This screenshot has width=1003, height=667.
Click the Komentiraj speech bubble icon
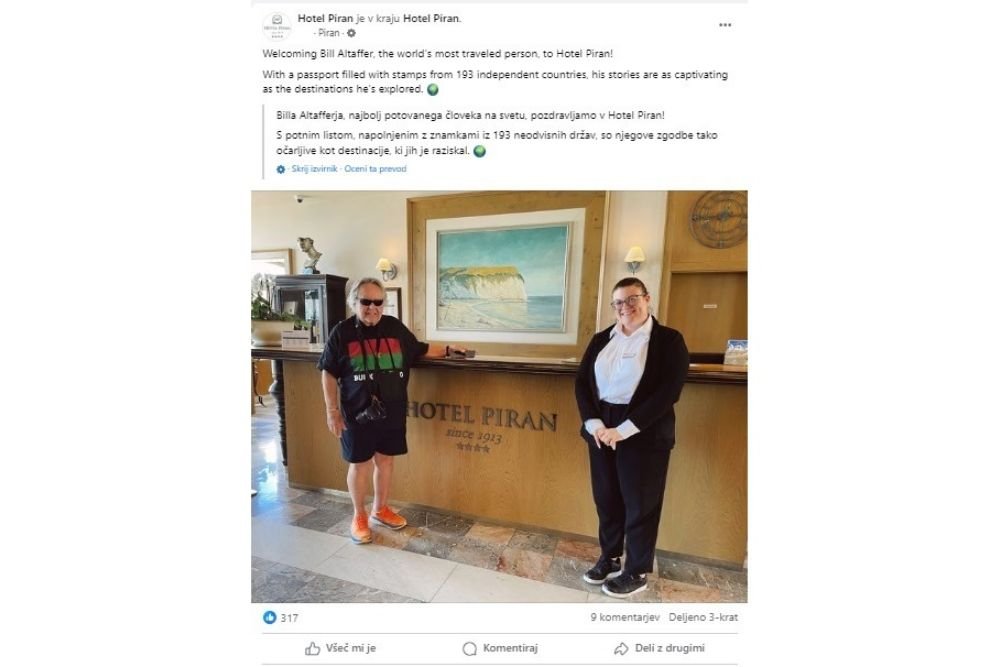pyautogui.click(x=470, y=648)
